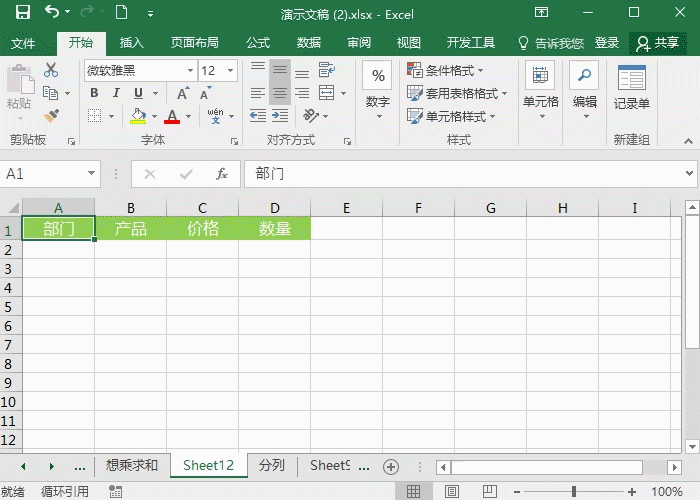Open the Name Box dropdown arrow
Screen dimensions: 700x500
click(91, 174)
